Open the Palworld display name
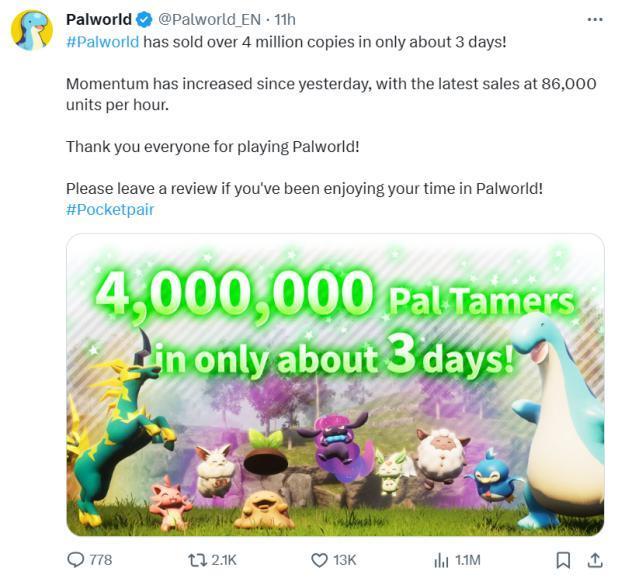618x579 pixels. click(99, 19)
